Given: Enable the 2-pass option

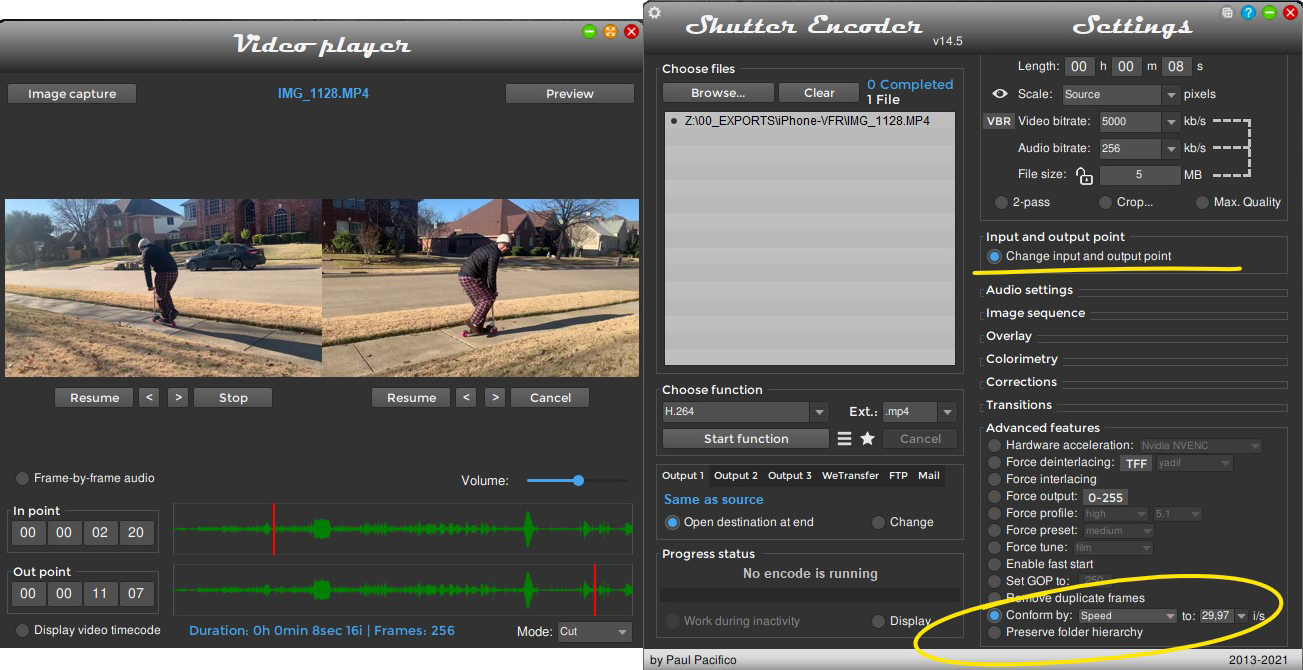Looking at the screenshot, I should point(1001,202).
